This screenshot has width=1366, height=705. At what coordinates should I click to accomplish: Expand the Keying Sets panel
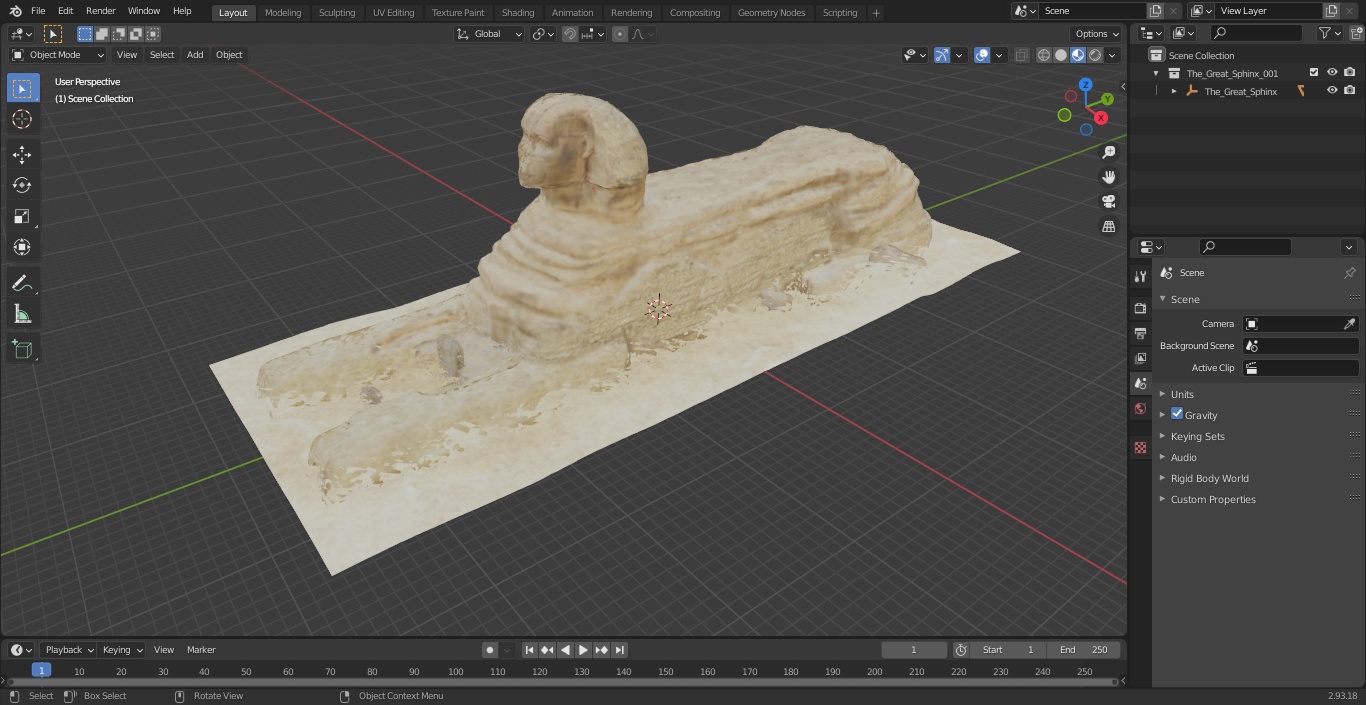(1198, 436)
